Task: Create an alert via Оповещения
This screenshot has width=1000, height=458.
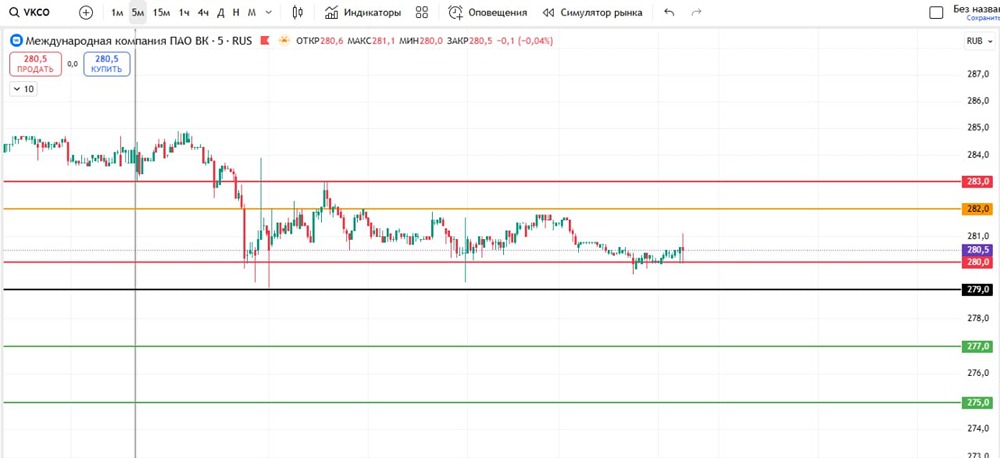Action: coord(488,12)
